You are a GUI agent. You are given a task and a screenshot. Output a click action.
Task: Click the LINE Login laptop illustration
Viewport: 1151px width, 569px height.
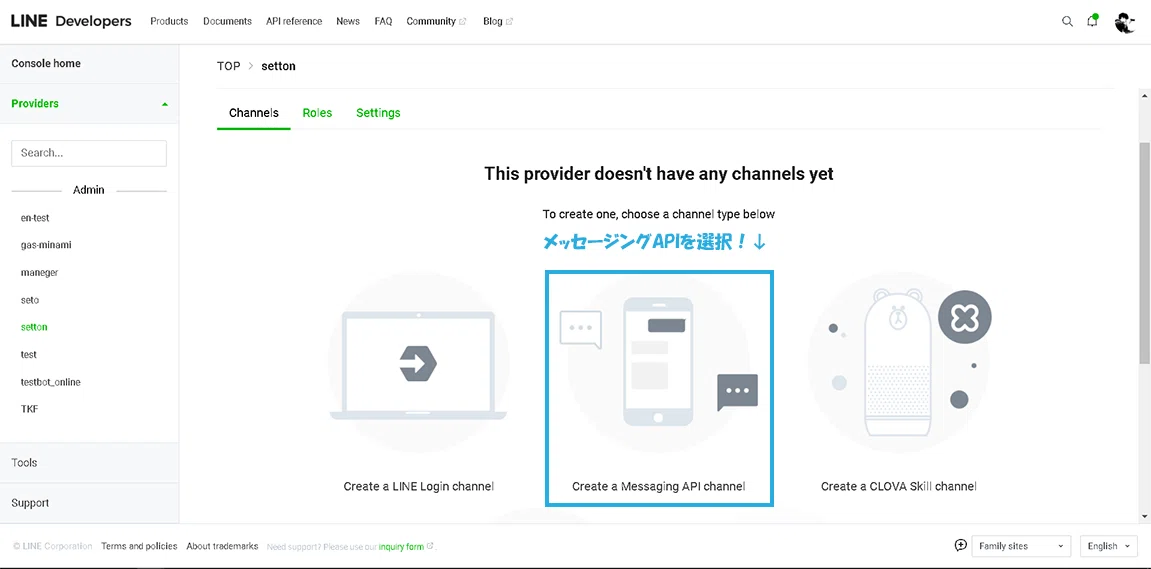[x=418, y=367]
